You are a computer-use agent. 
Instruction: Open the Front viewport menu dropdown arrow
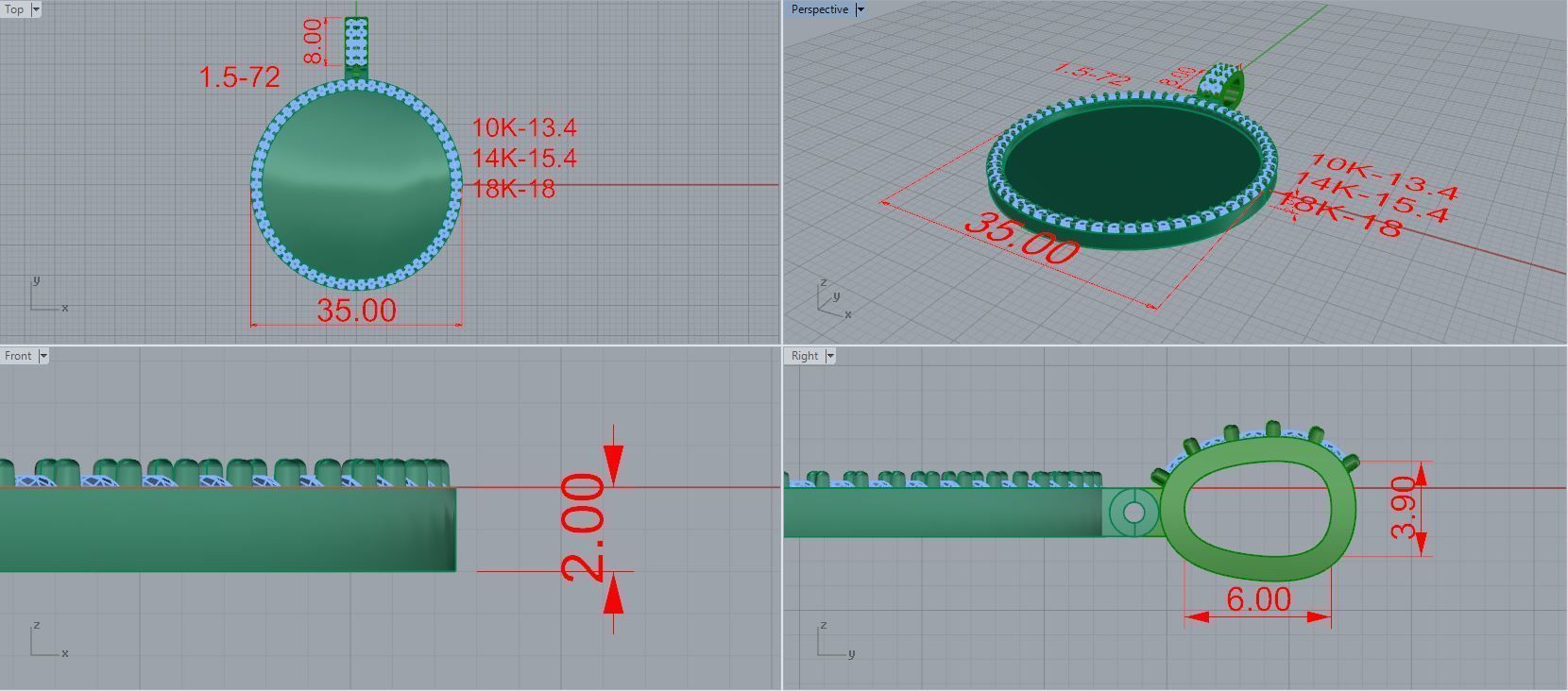pos(43,356)
